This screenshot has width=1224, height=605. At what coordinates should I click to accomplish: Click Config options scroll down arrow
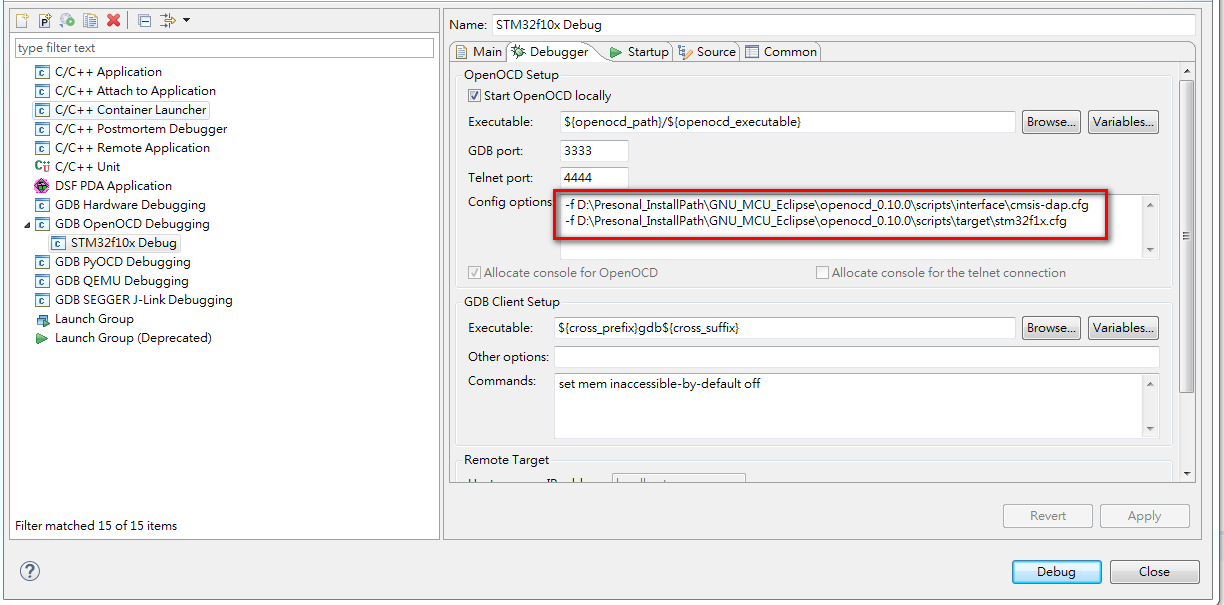coord(1150,250)
